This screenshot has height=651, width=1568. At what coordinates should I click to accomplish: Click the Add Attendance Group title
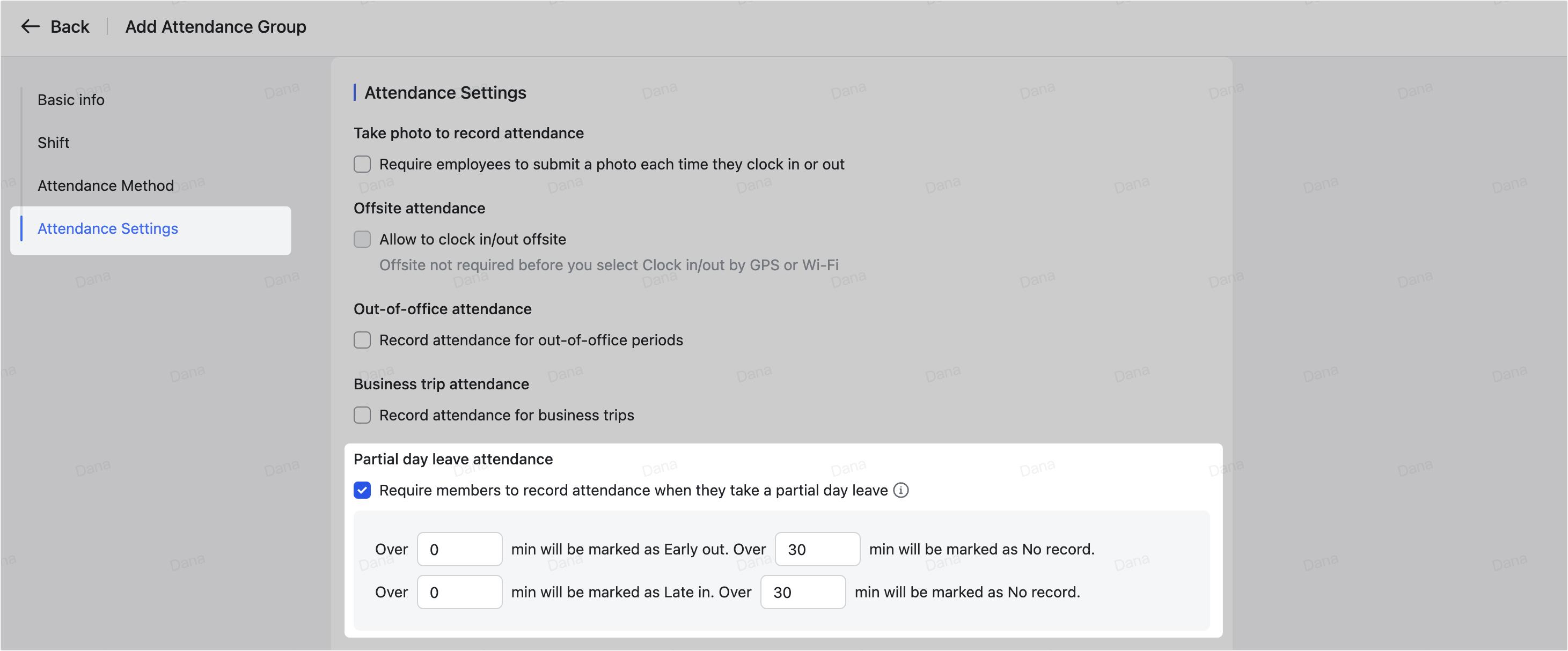point(216,26)
